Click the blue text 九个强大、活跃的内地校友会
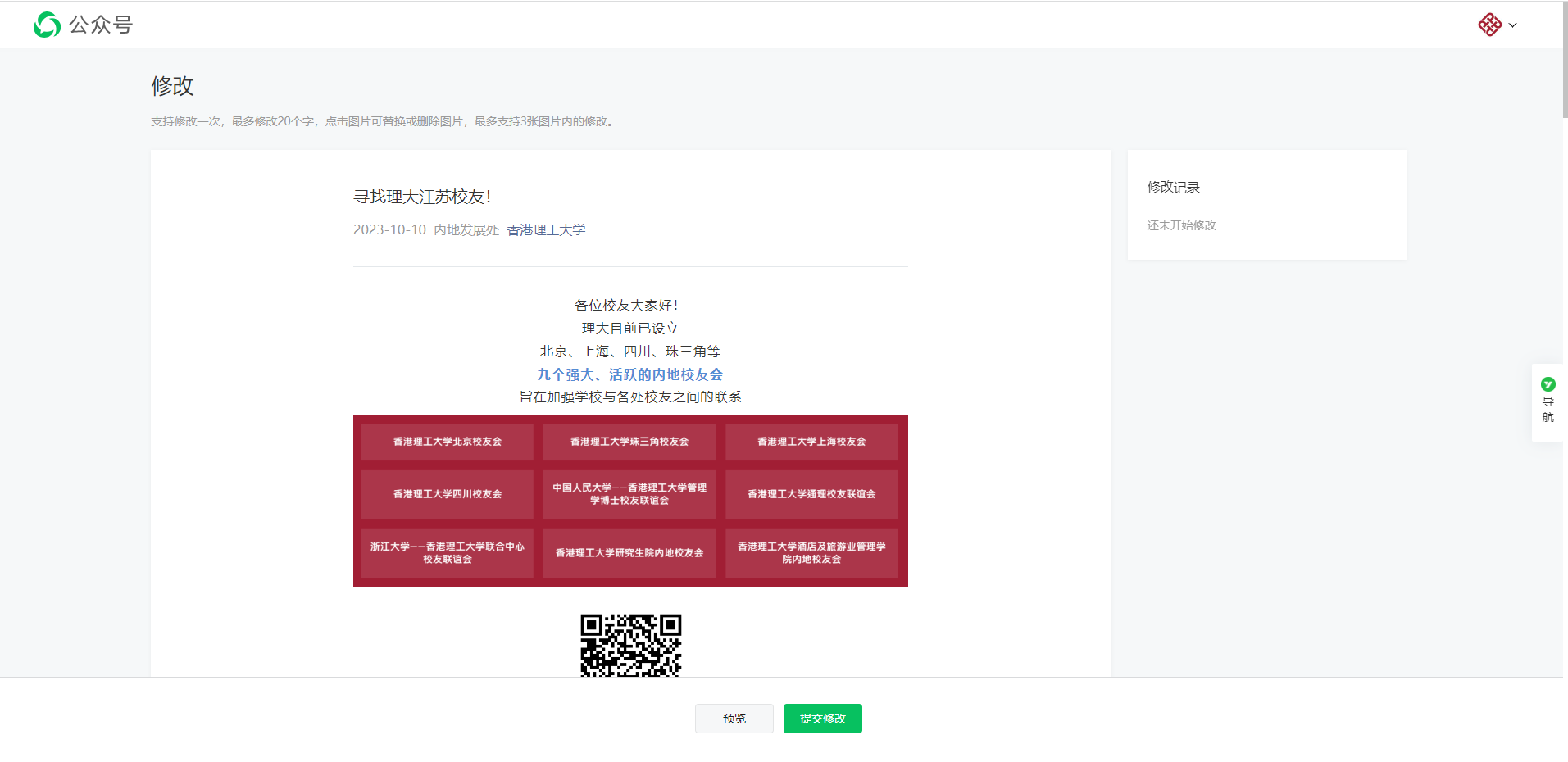This screenshot has width=1568, height=762. [630, 374]
